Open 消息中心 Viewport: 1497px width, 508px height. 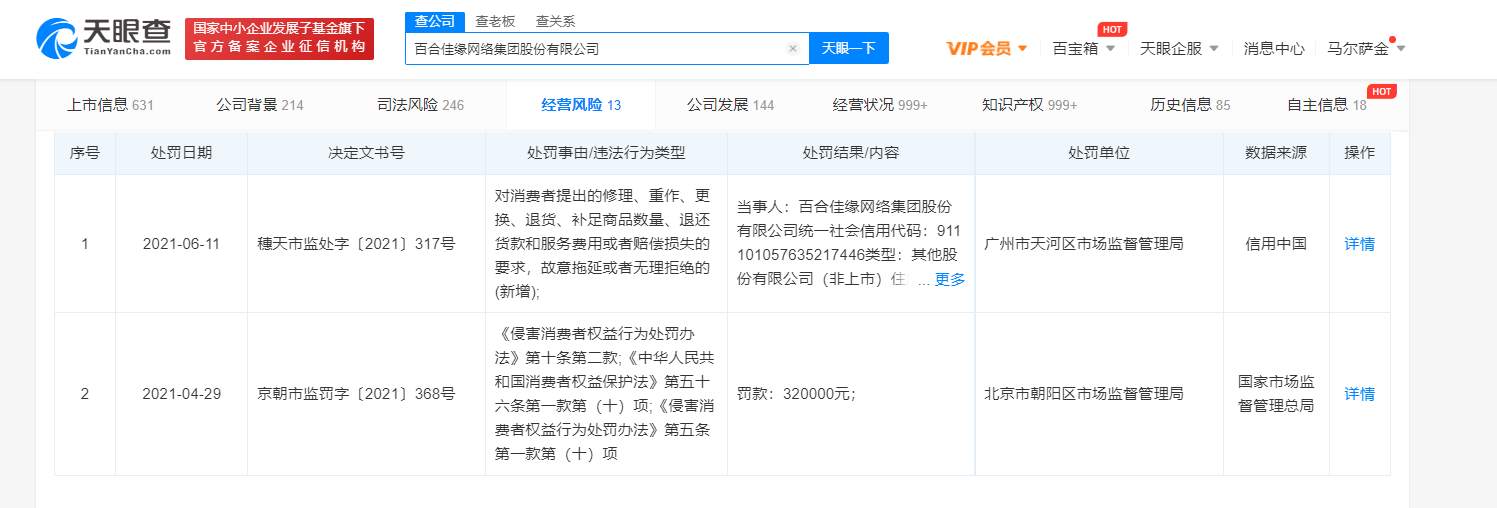click(1274, 48)
